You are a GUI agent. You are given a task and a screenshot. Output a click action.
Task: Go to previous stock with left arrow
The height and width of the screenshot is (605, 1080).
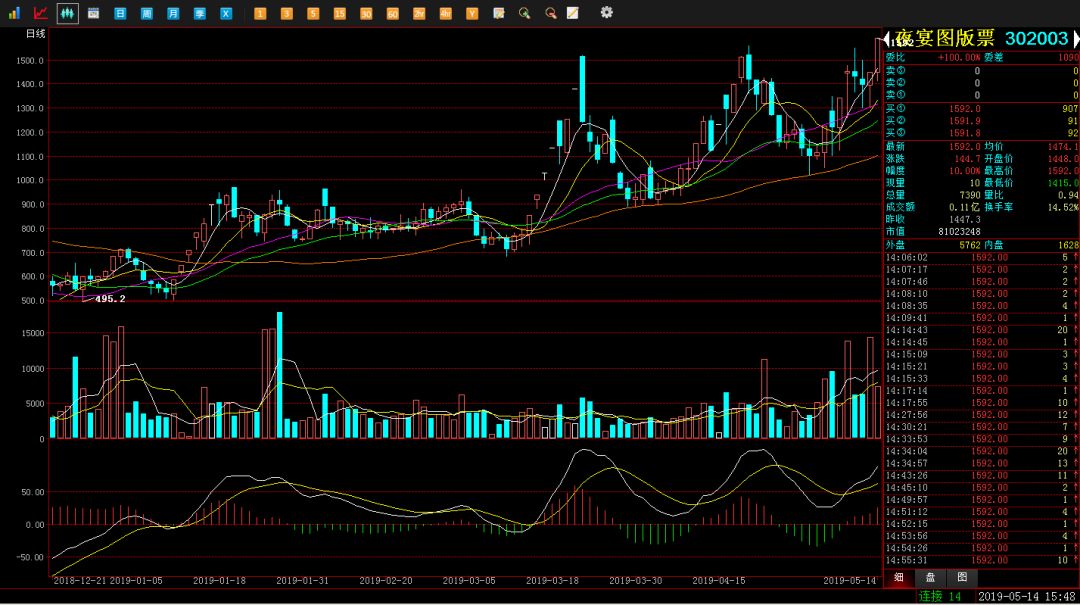coord(886,39)
